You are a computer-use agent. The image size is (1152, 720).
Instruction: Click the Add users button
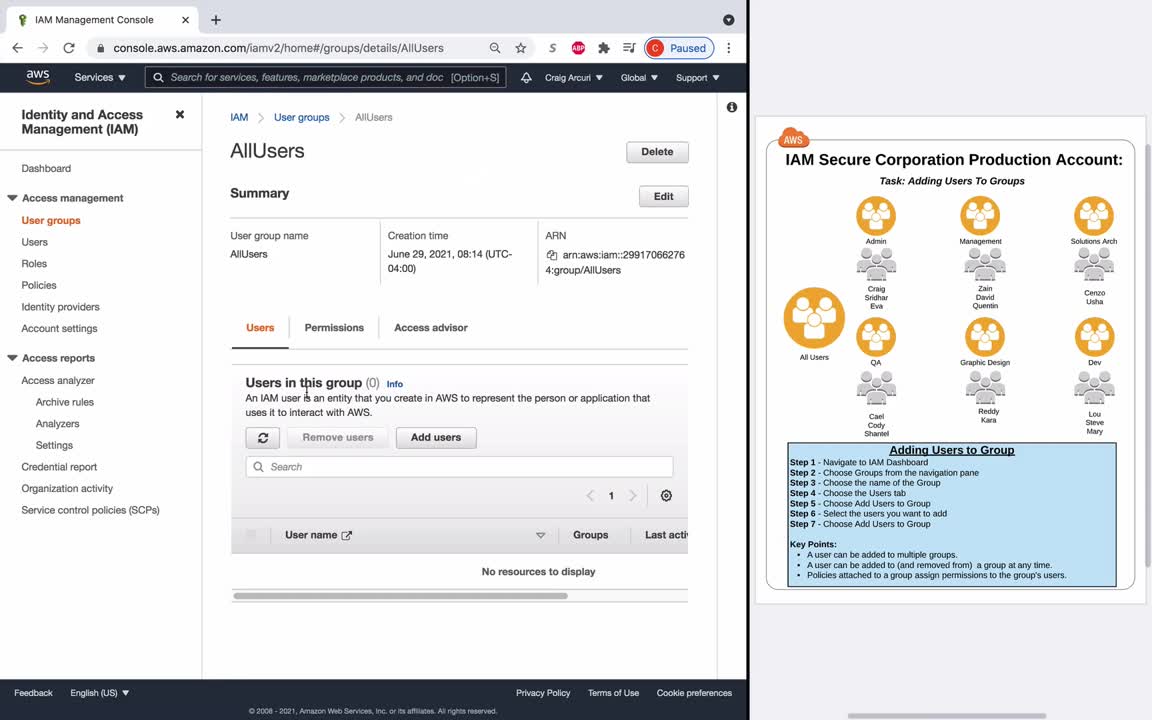tap(436, 438)
